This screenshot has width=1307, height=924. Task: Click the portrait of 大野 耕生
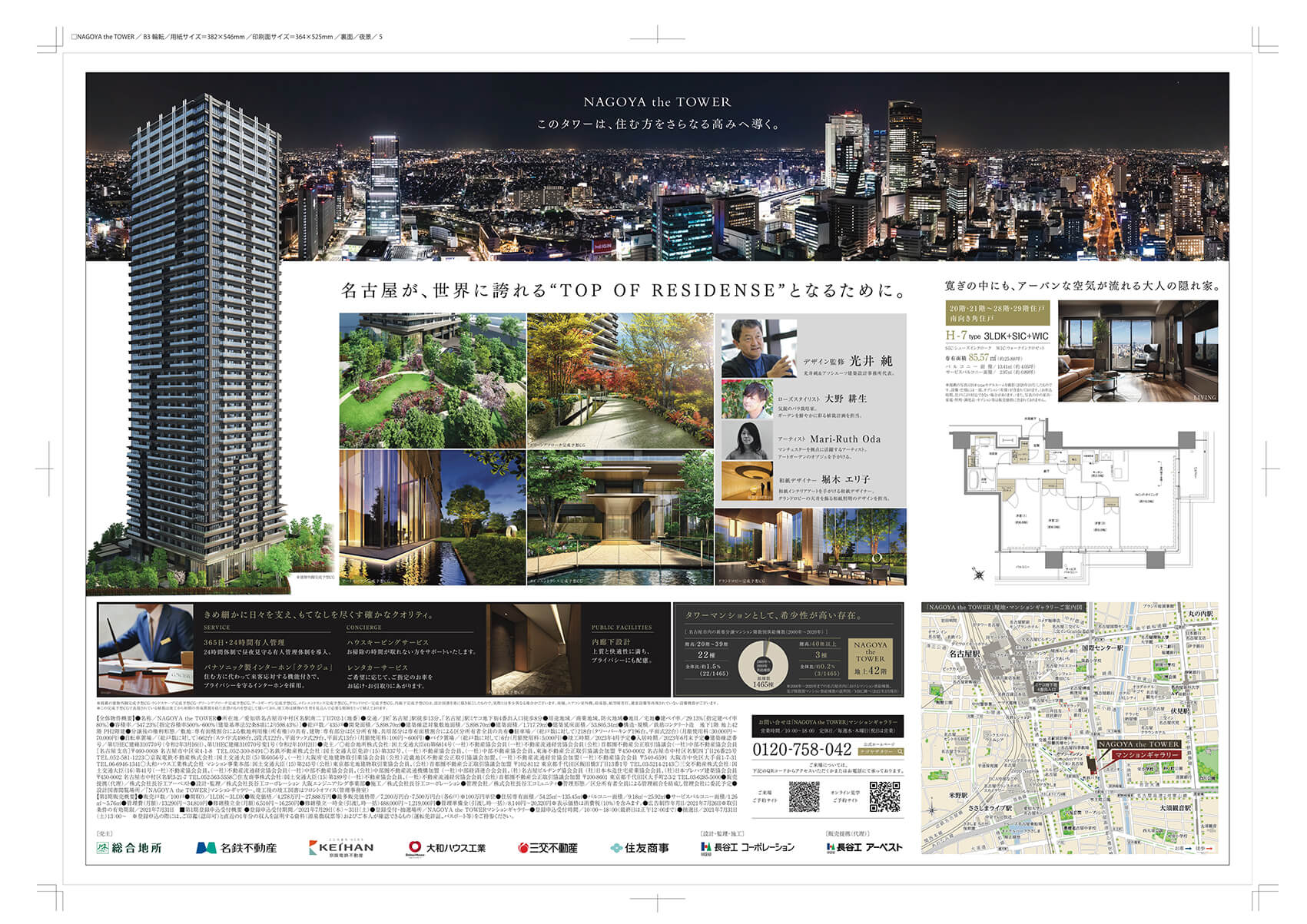(747, 400)
